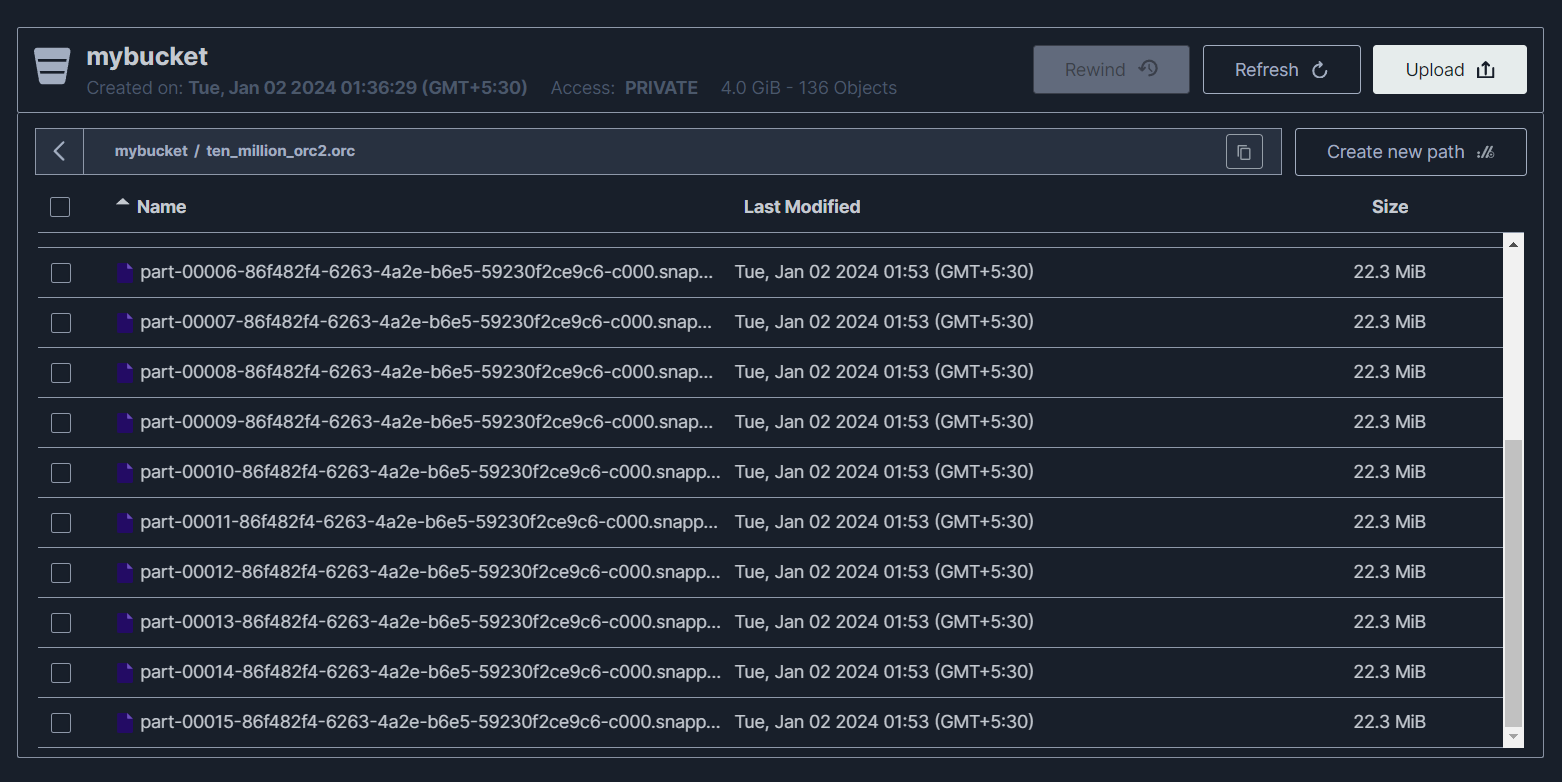Viewport: 1562px width, 782px height.
Task: Click the scrollbar up arrow
Action: [x=1513, y=244]
